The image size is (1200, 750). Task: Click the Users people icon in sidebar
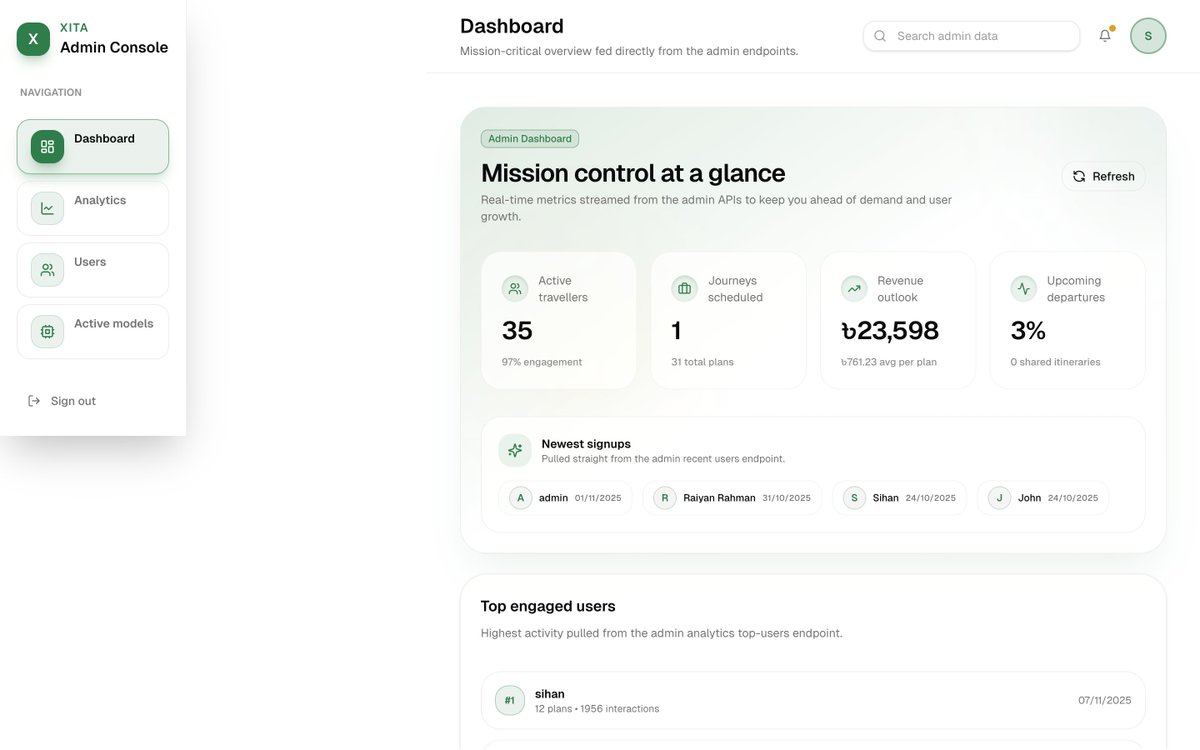click(x=47, y=270)
